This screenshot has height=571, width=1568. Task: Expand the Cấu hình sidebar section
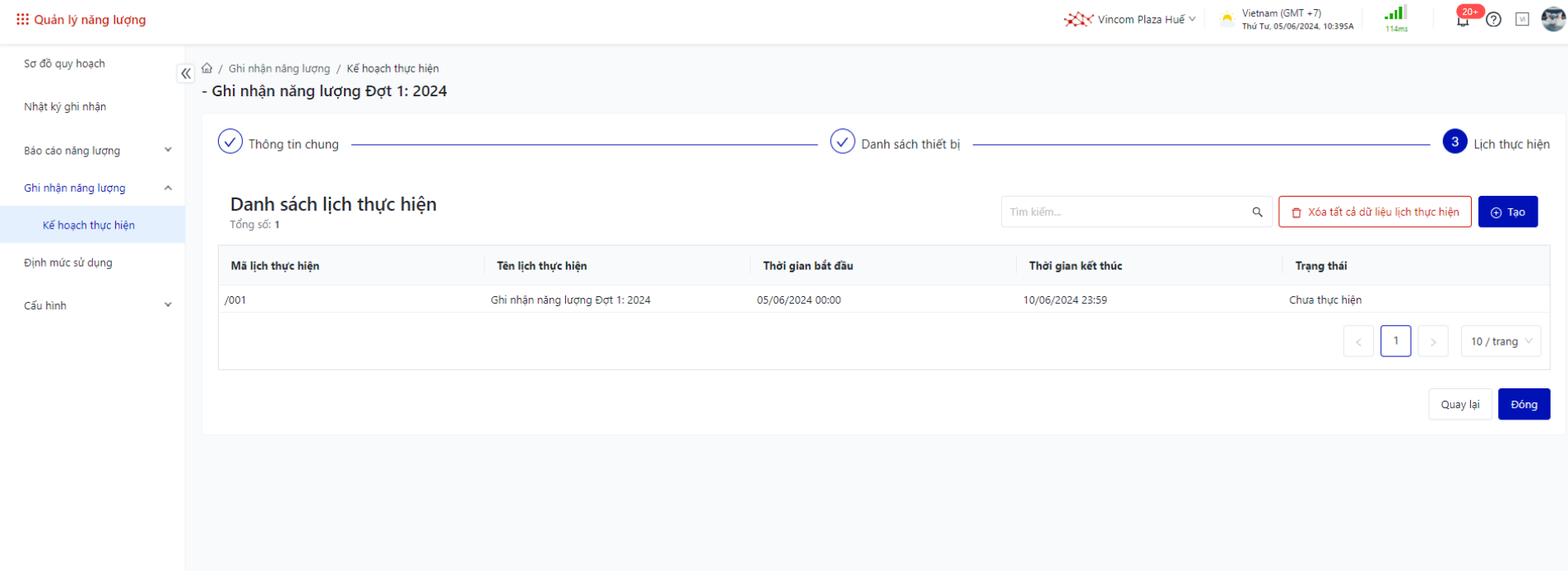96,305
